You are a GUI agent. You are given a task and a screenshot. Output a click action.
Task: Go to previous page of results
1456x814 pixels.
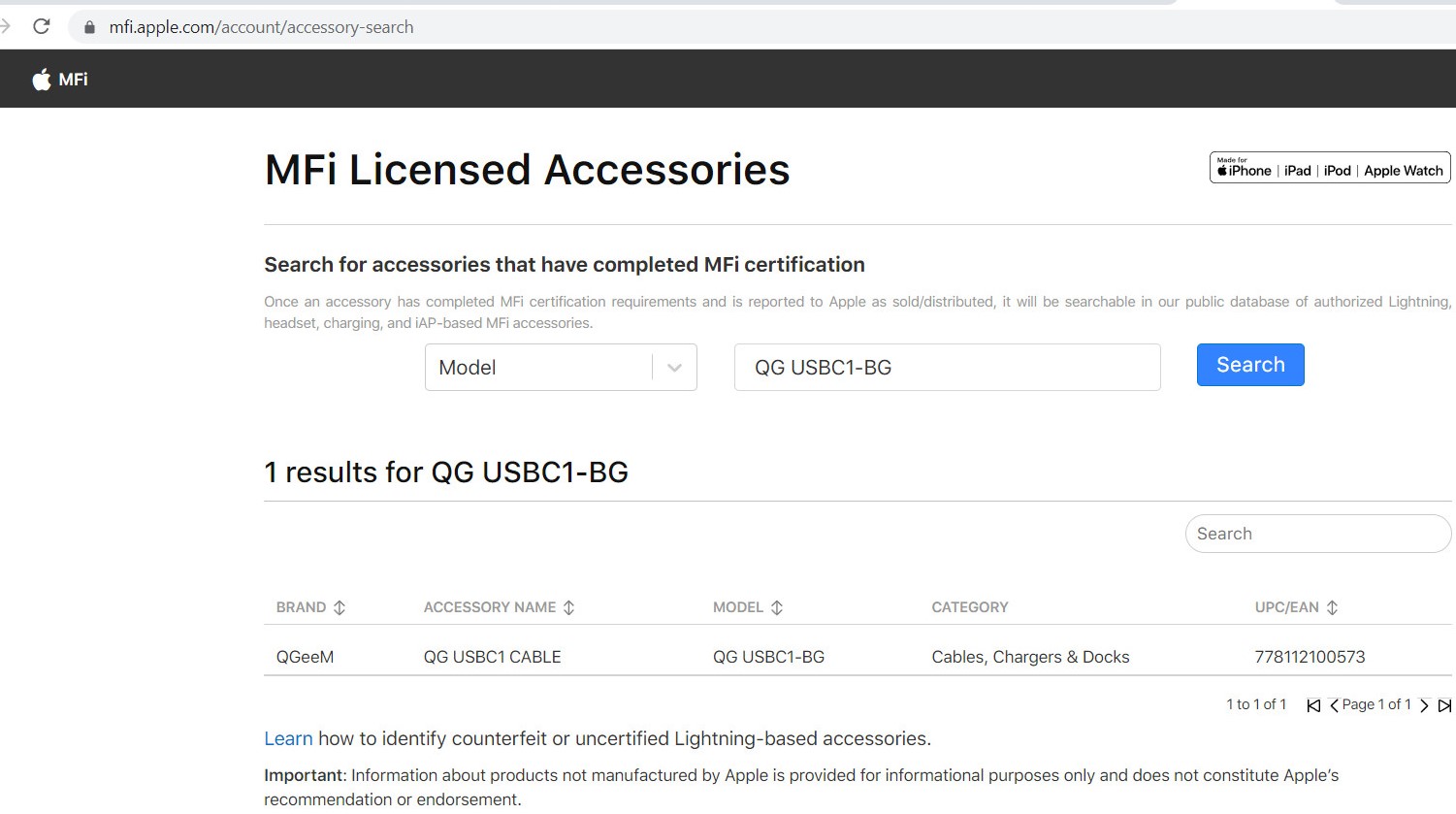pos(1335,705)
